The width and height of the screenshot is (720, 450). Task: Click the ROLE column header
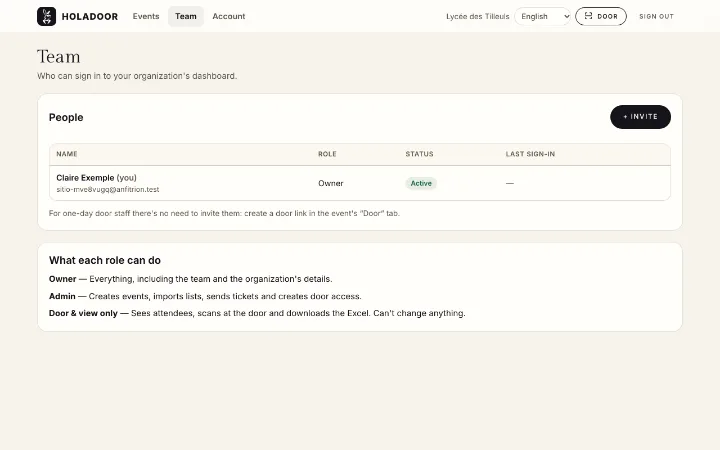tap(327, 154)
